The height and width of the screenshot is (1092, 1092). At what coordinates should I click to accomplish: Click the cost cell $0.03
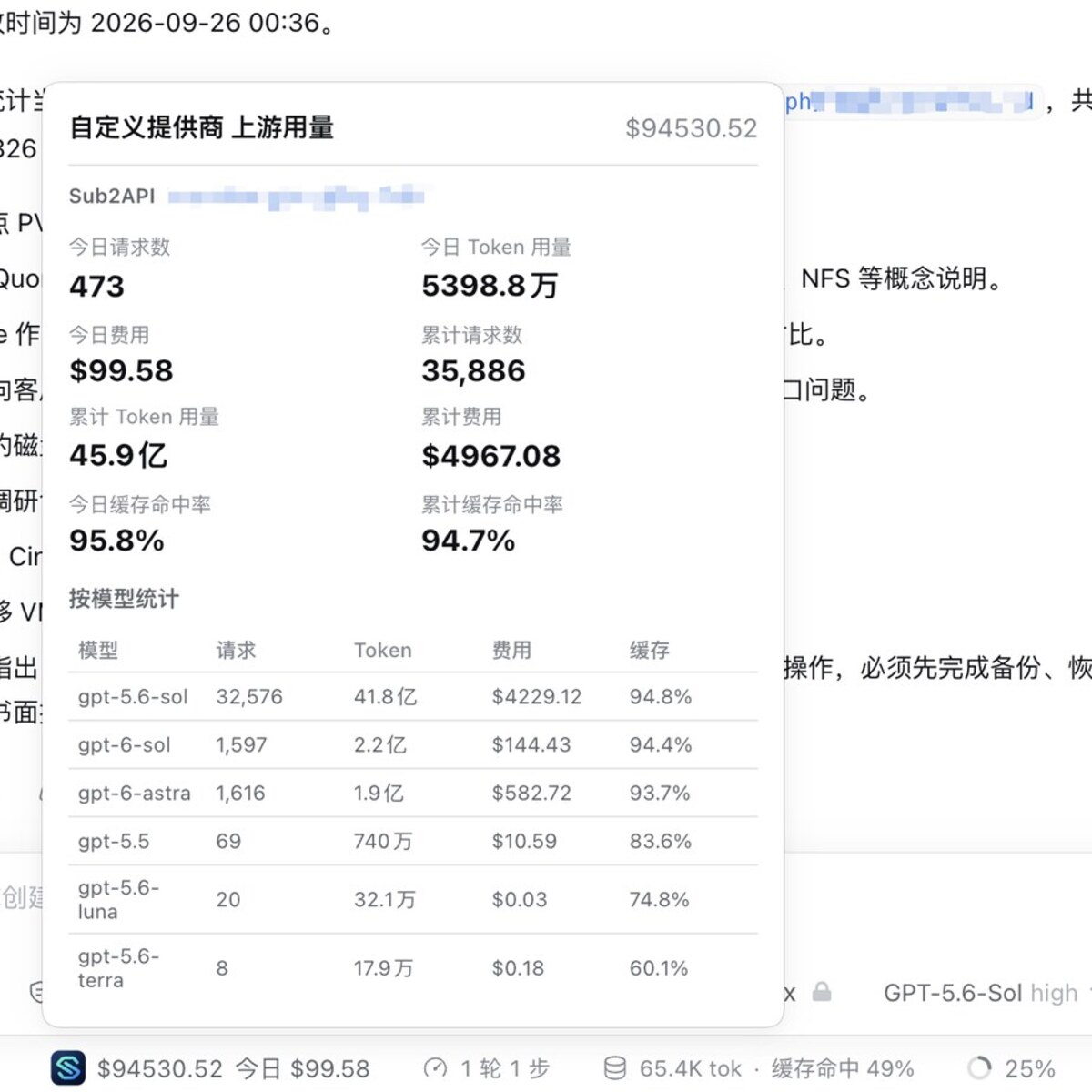click(520, 900)
